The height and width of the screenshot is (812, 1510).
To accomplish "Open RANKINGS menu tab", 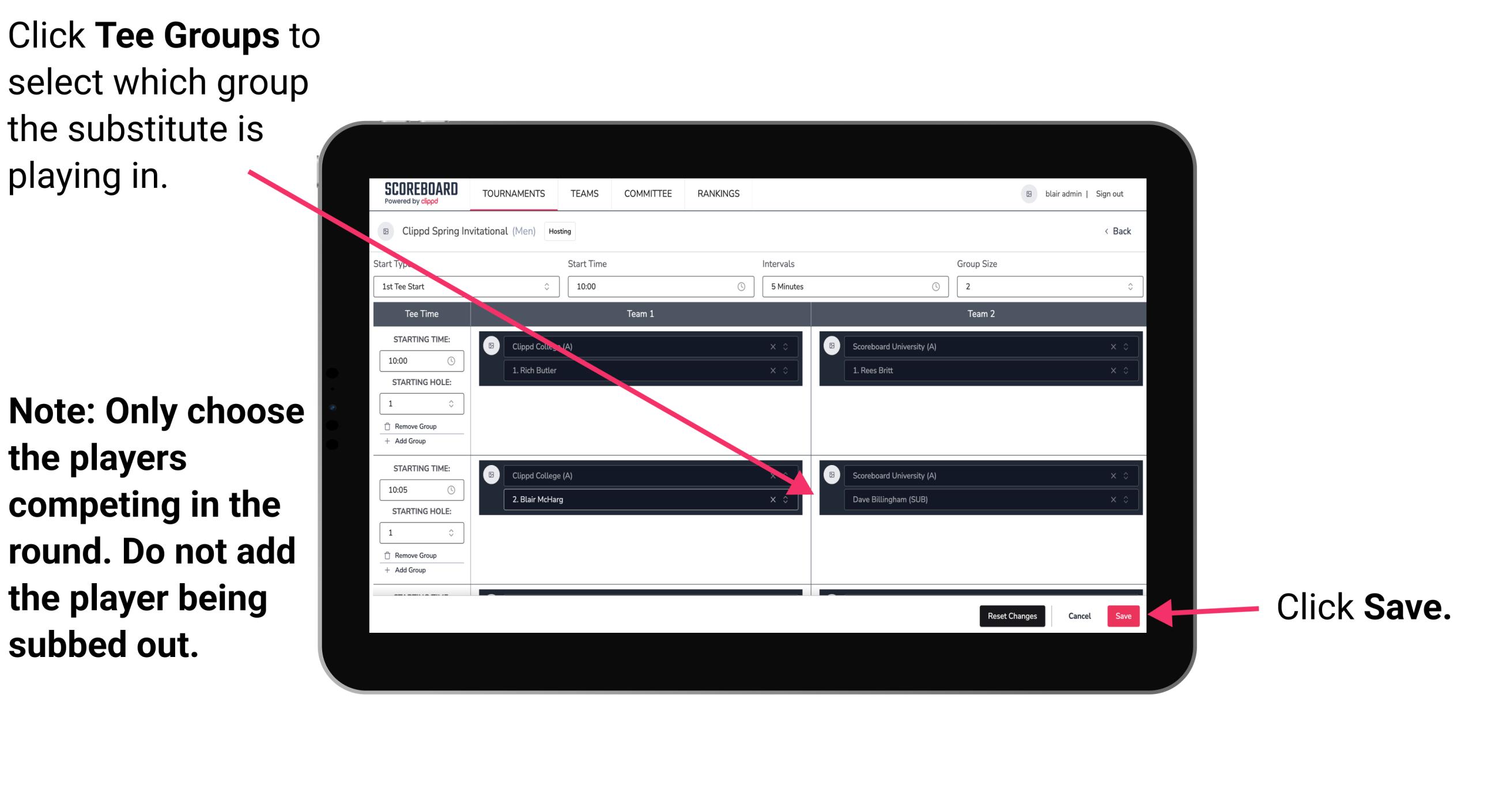I will coord(718,193).
